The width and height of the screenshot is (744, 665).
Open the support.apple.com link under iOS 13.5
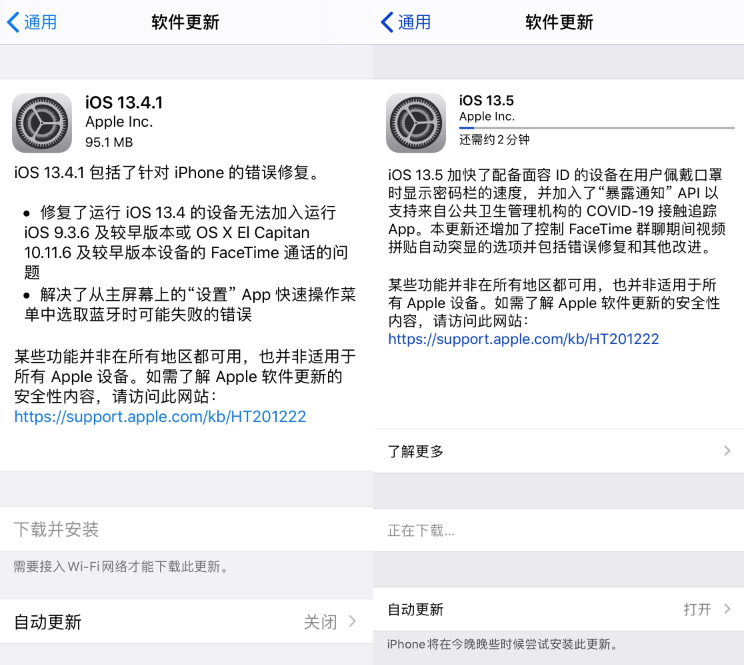tap(523, 339)
